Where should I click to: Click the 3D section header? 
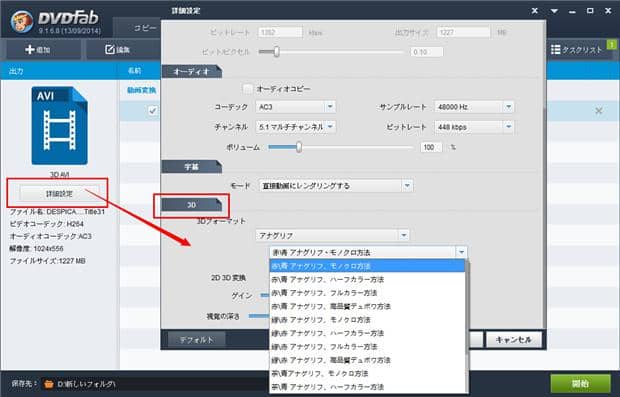pos(191,205)
